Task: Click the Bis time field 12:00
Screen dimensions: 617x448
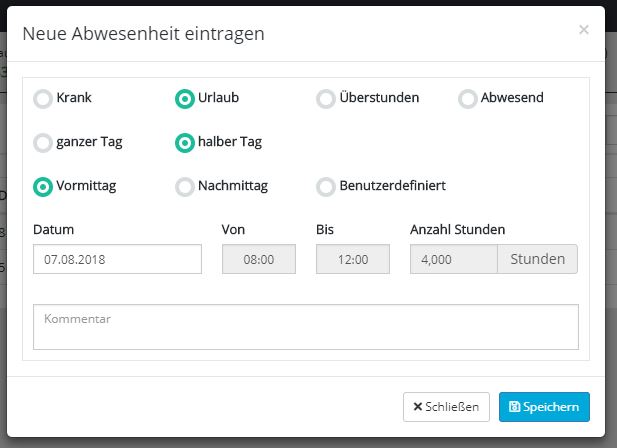Action: [x=353, y=259]
